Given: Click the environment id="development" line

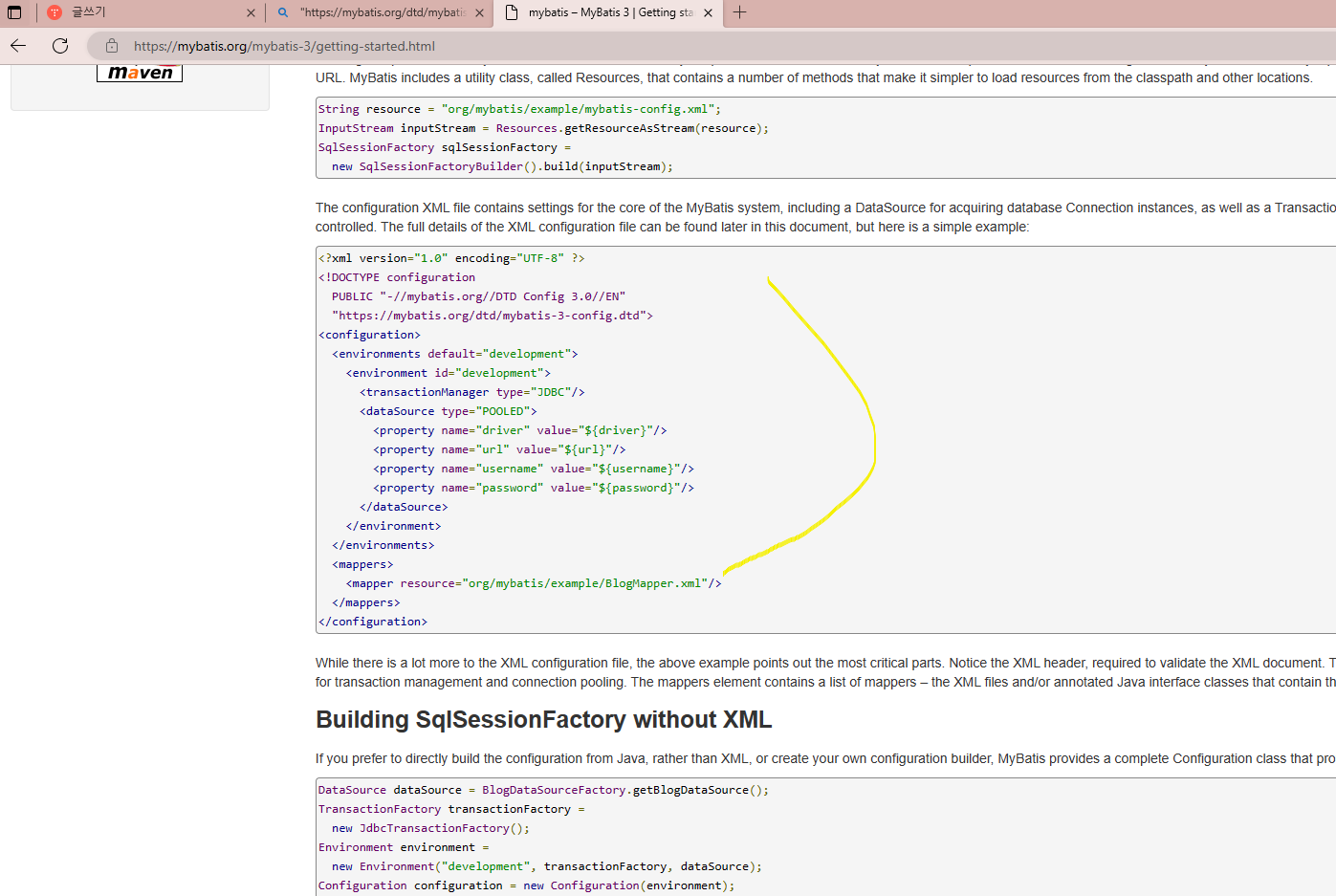Looking at the screenshot, I should click(449, 373).
